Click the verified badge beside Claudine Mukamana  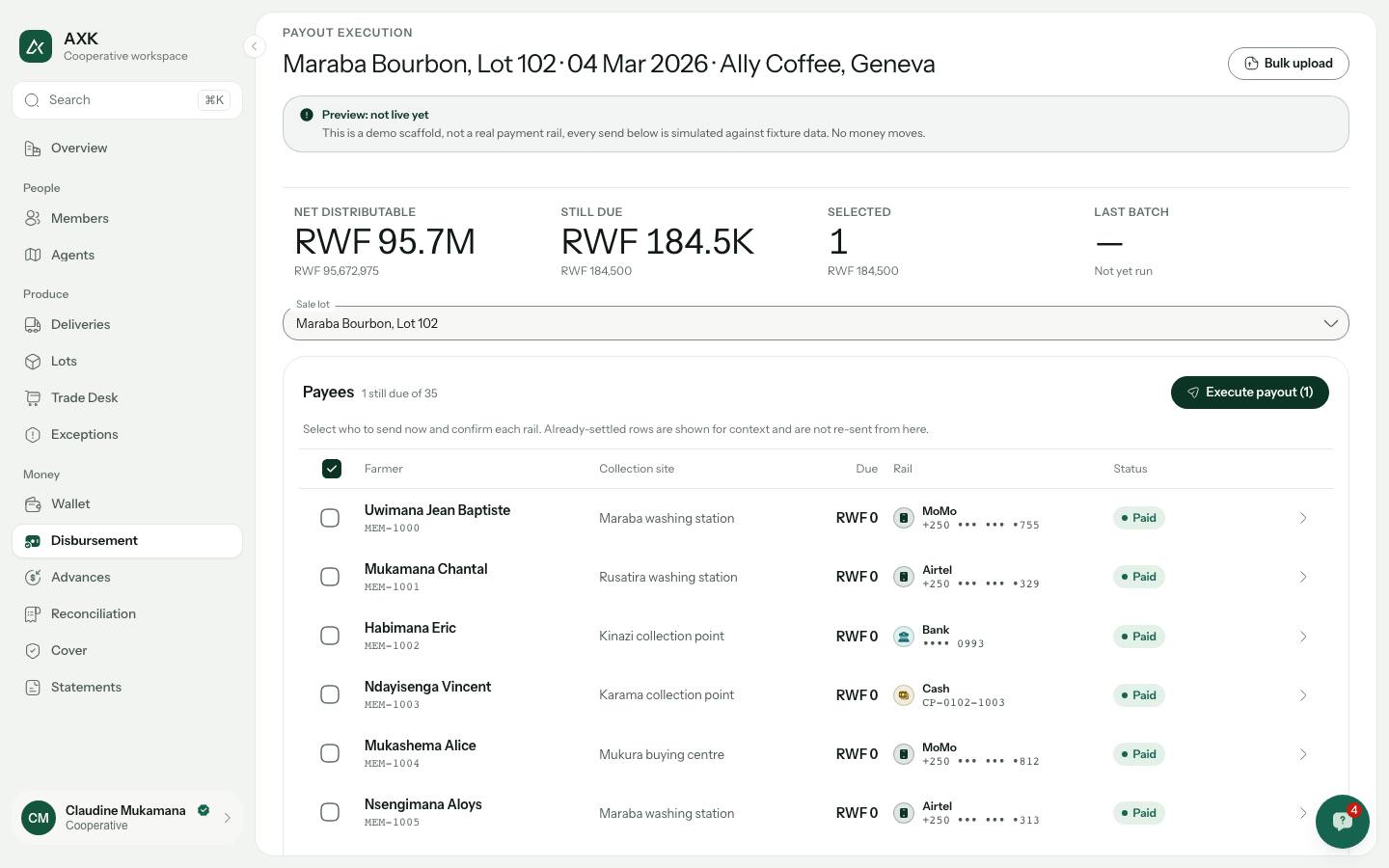pos(204,810)
